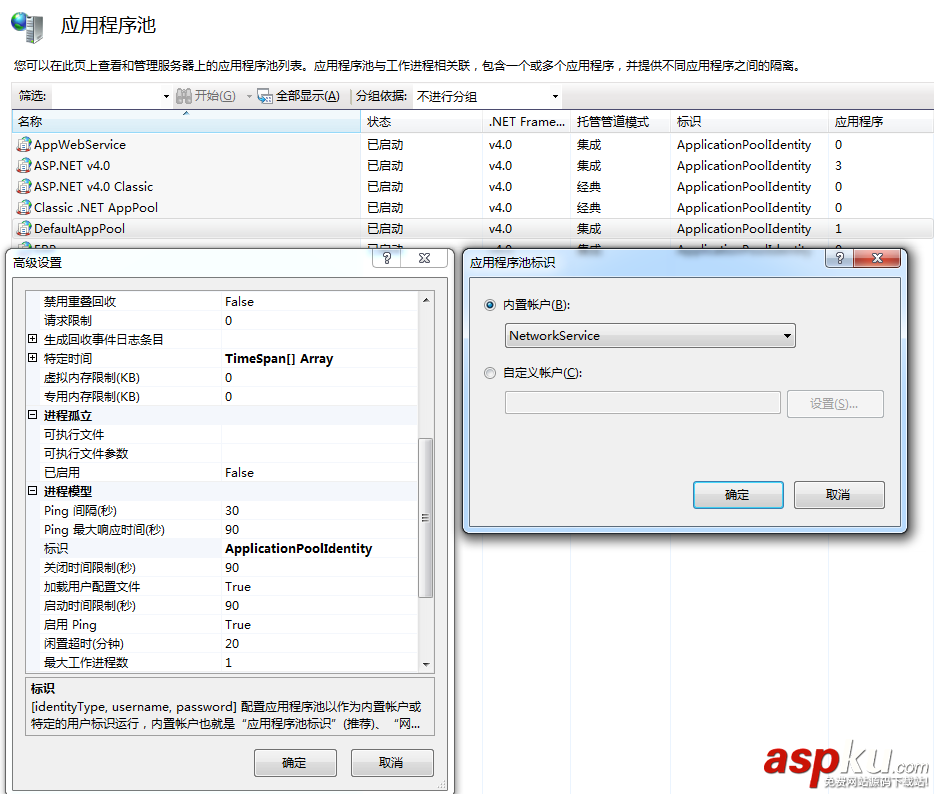Click the 开始(G) start toolbar icon

[x=185, y=96]
